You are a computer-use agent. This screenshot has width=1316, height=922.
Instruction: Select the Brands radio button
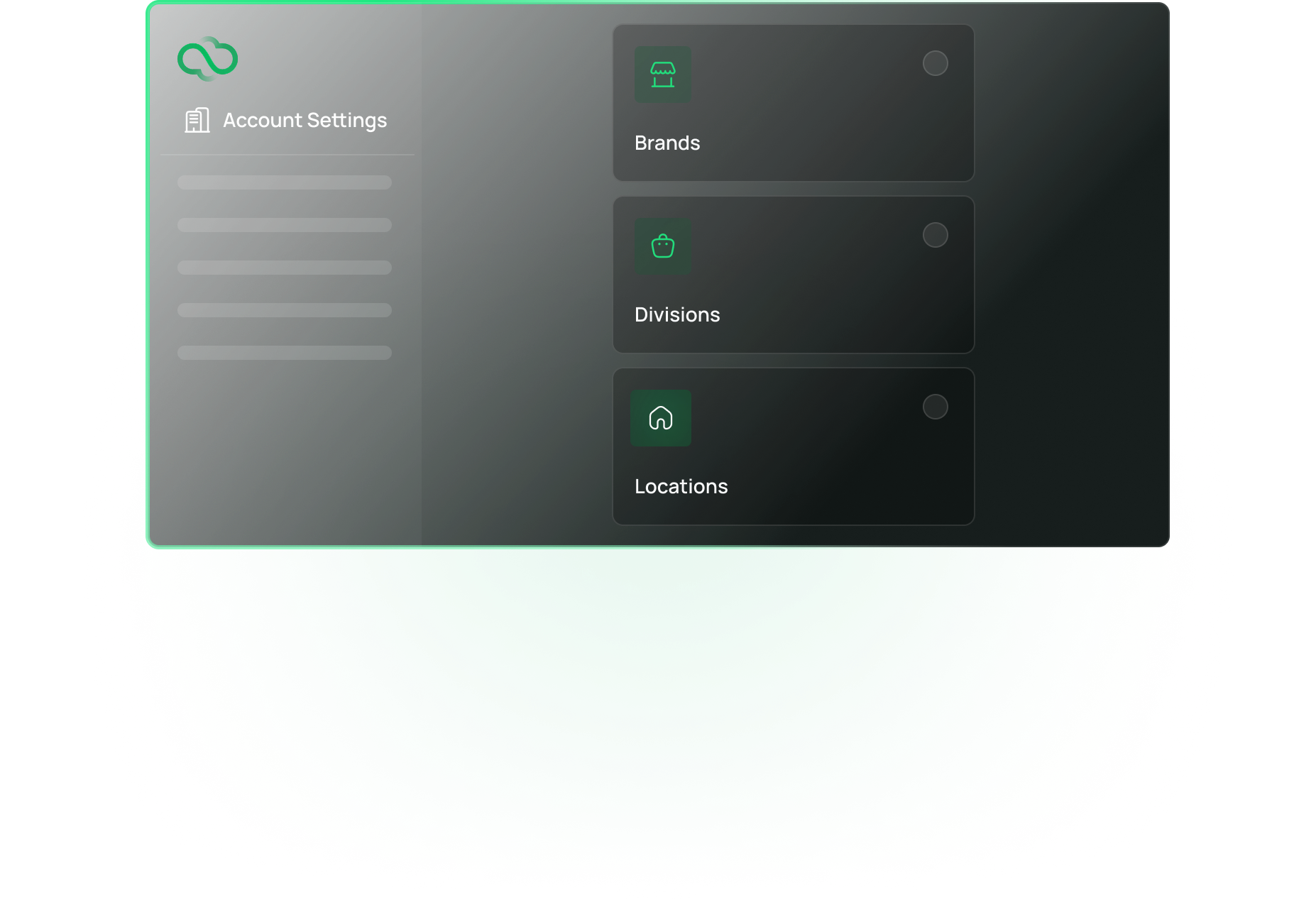(935, 63)
